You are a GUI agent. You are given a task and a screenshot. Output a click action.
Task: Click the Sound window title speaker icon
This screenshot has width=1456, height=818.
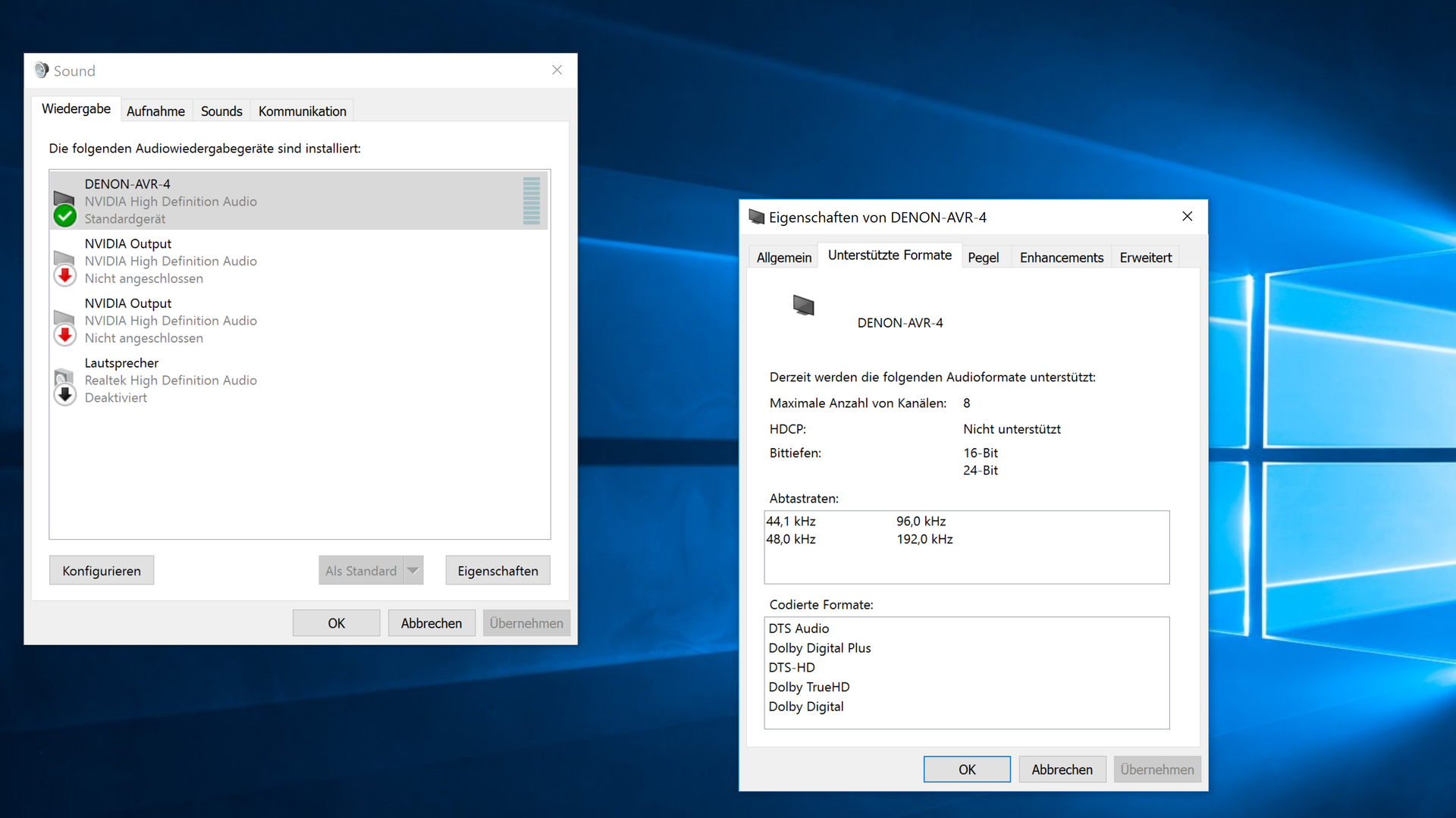pyautogui.click(x=42, y=71)
